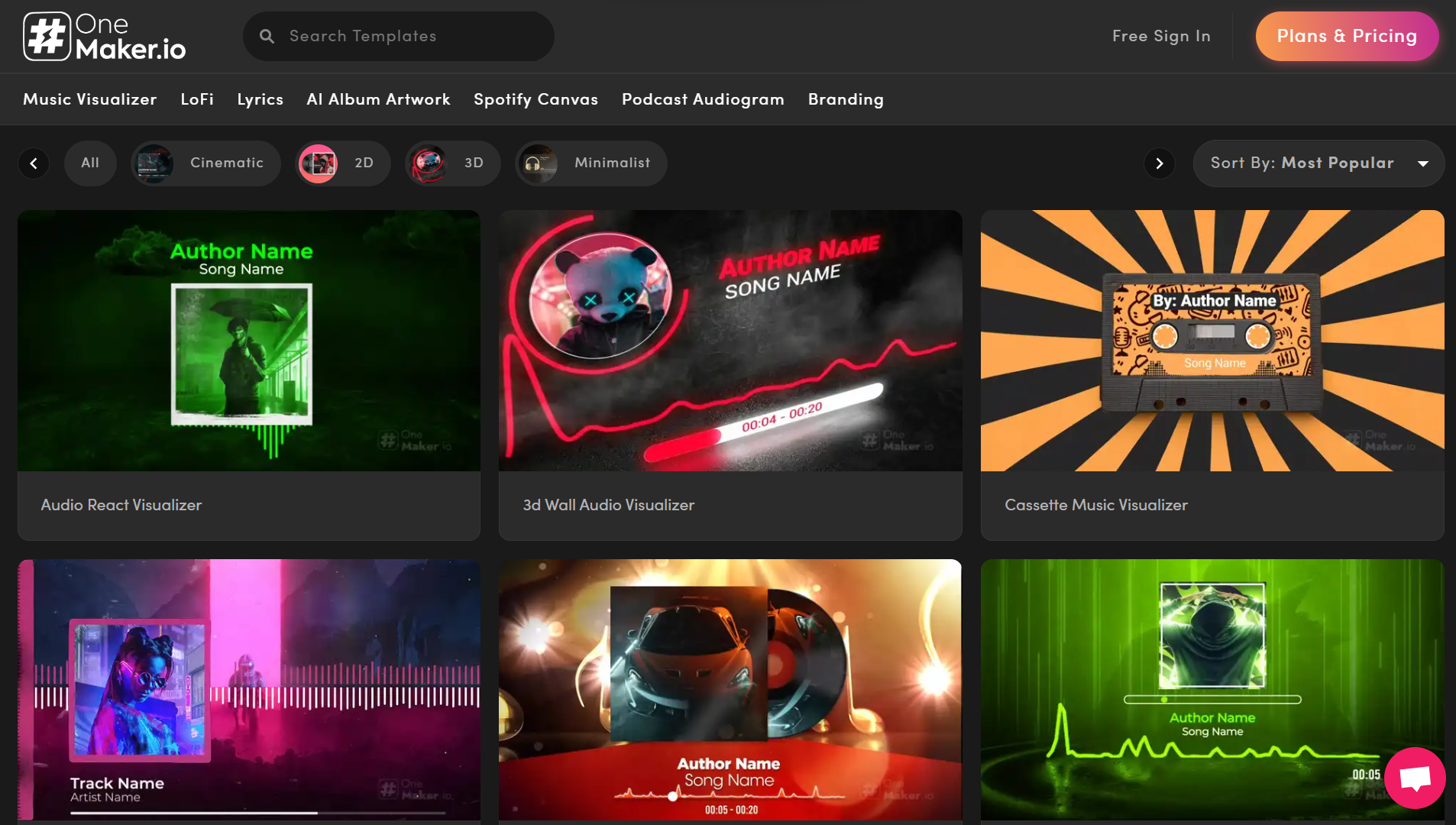This screenshot has height=825, width=1456.
Task: Open the pink Track Name template thumbnail
Action: click(x=249, y=690)
